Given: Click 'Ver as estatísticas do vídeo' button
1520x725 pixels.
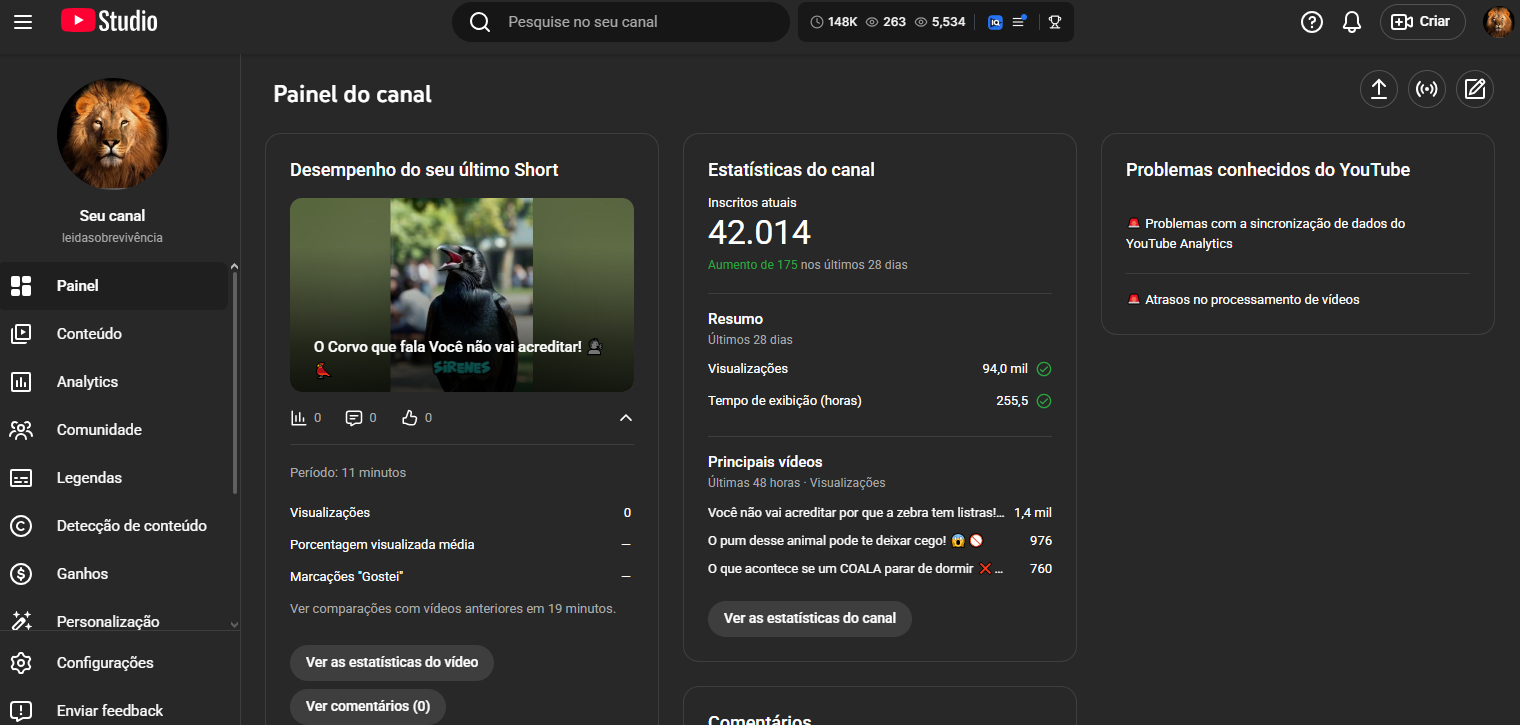Looking at the screenshot, I should coord(392,663).
